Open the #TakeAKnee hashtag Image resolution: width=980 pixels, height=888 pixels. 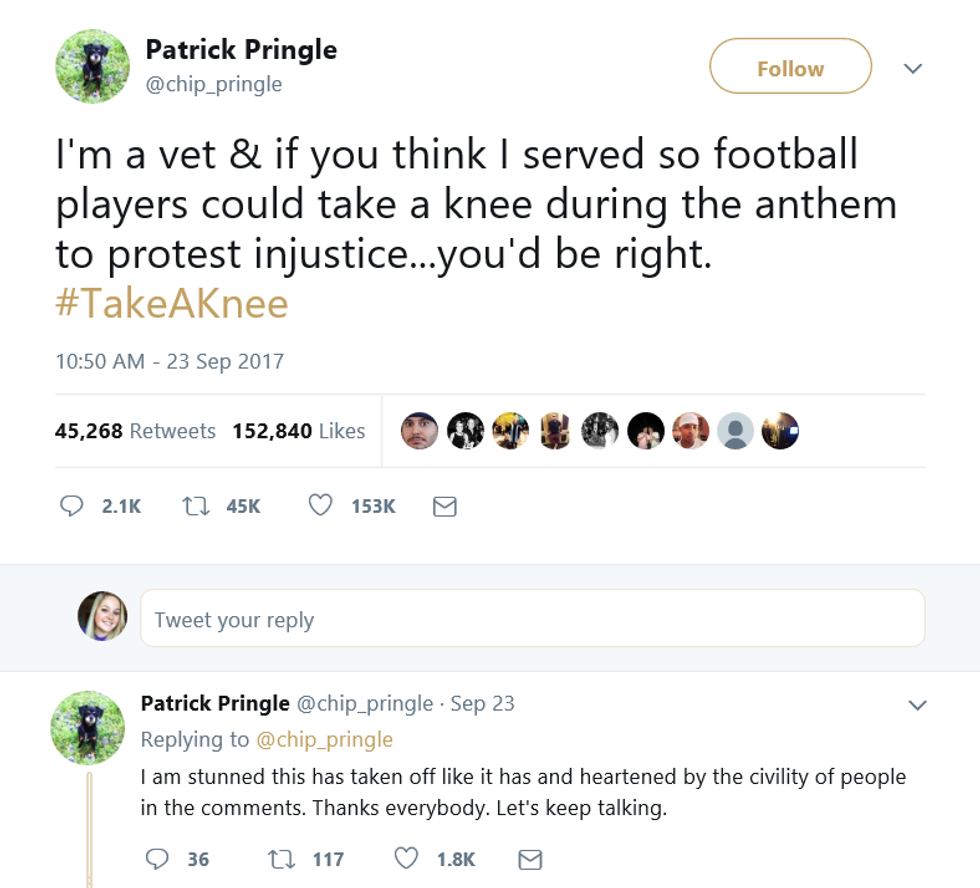coord(172,303)
